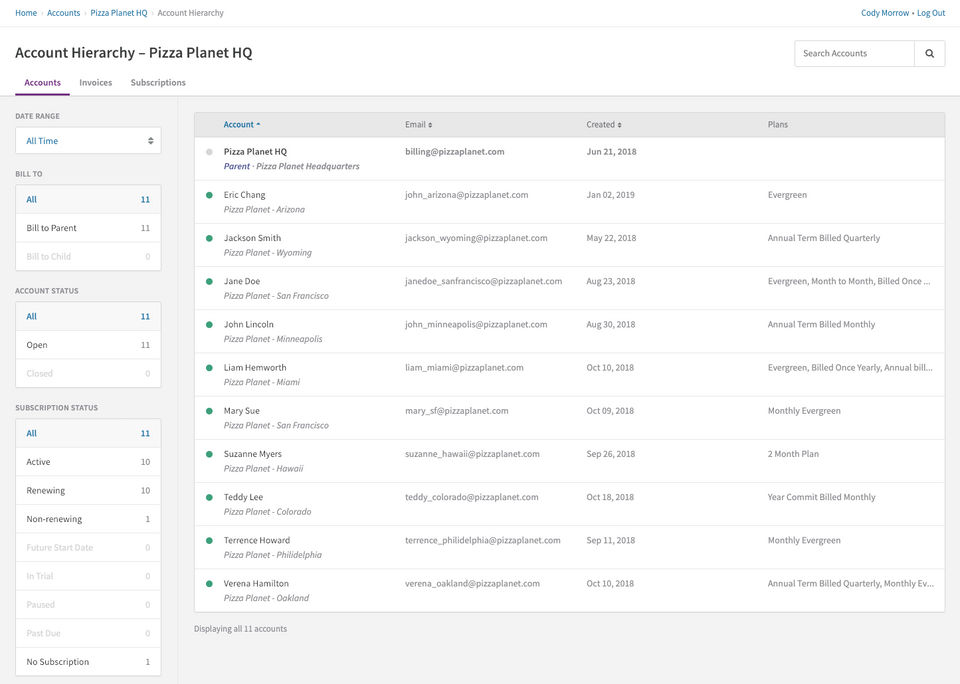
Task: Click the sort arrows on Created column
Action: tap(619, 125)
